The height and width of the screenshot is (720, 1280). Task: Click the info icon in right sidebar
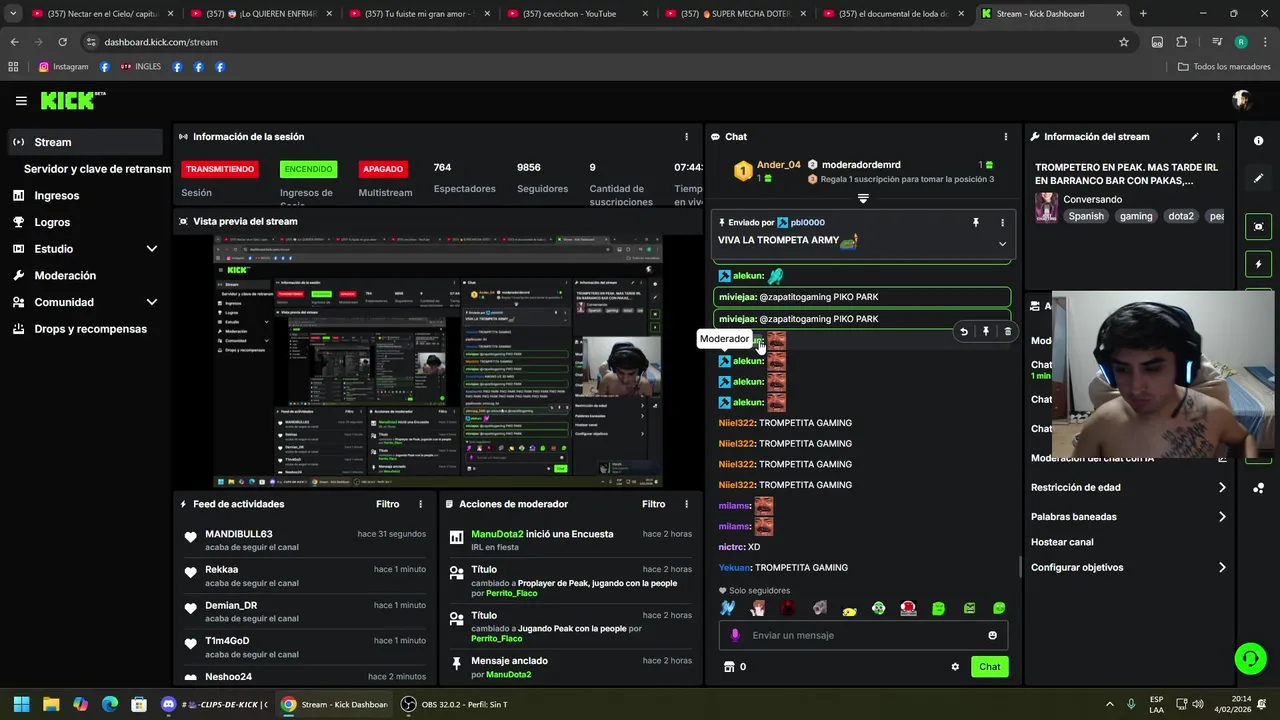click(1258, 141)
